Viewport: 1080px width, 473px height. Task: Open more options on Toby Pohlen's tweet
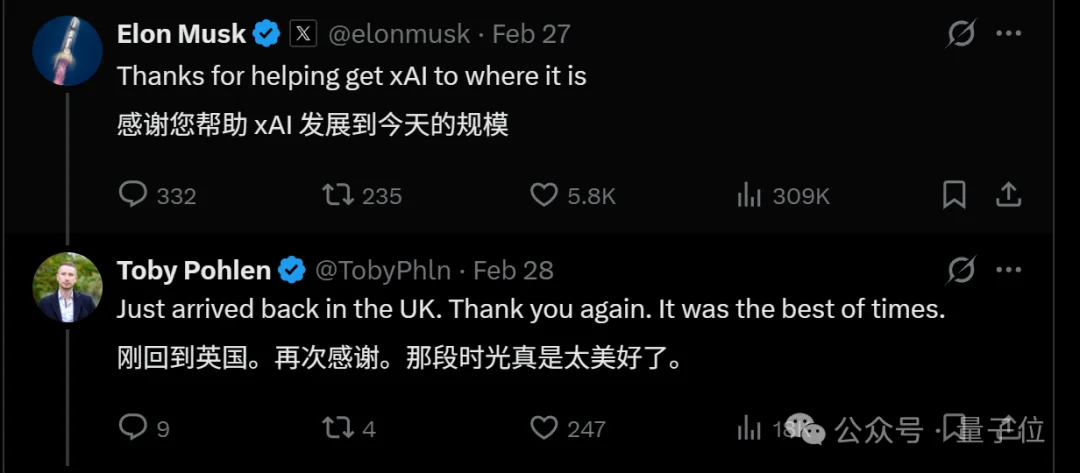[x=1008, y=270]
